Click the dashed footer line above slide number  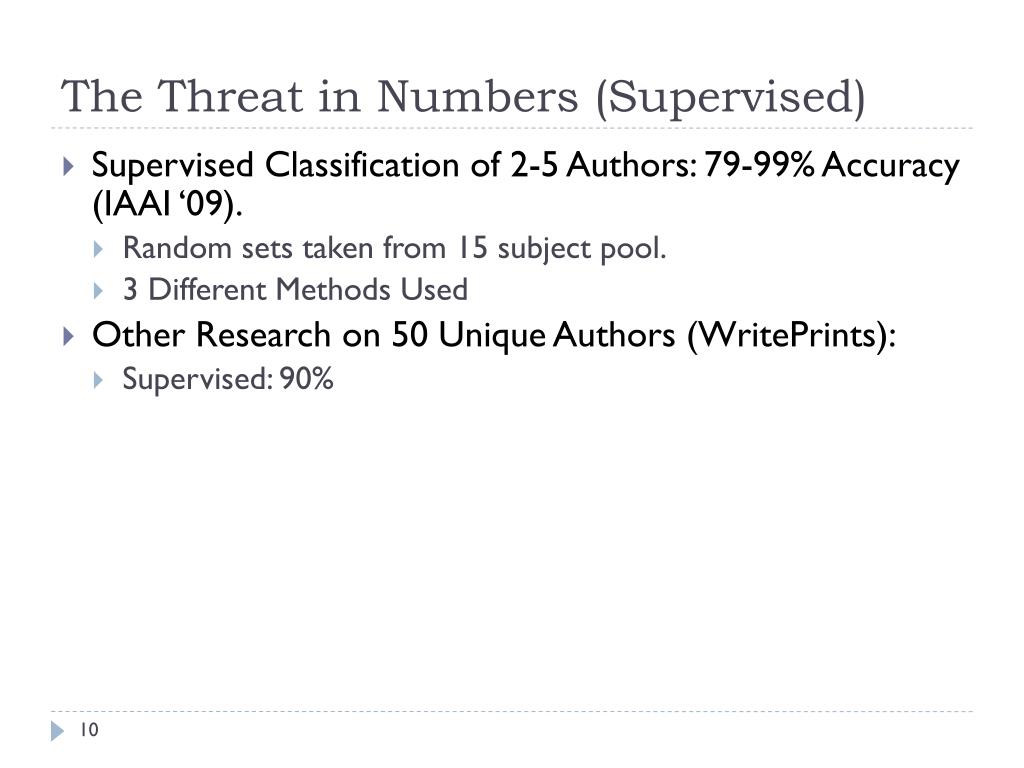pos(512,711)
